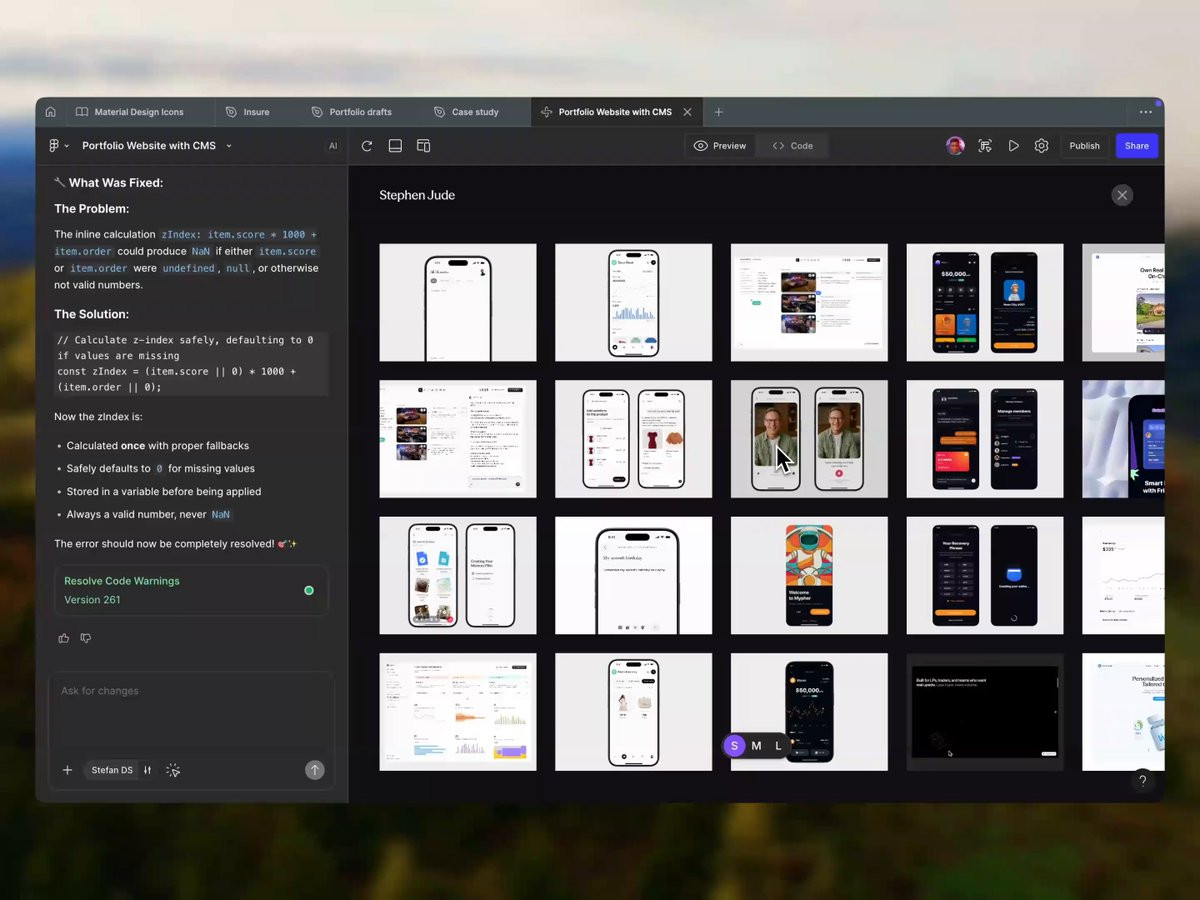Open the Your Recovery Phrase thumbnail

[x=985, y=575]
